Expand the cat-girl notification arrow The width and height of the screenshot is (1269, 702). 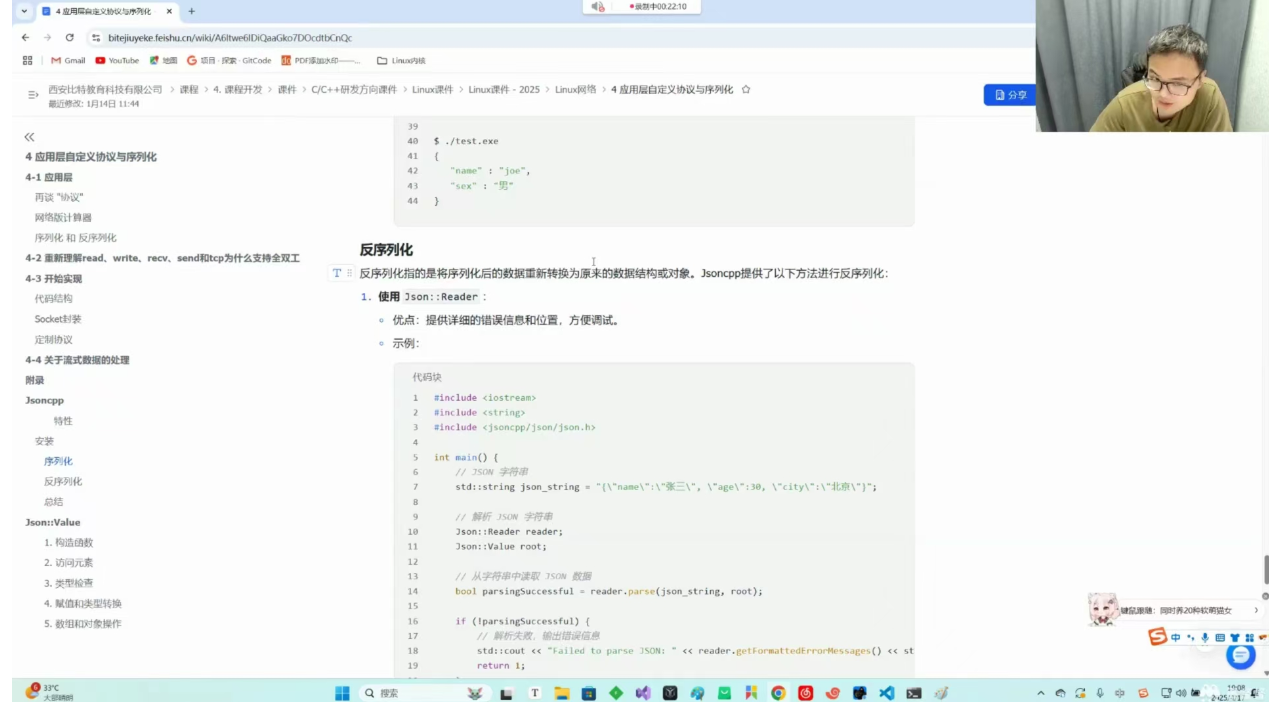point(1256,610)
